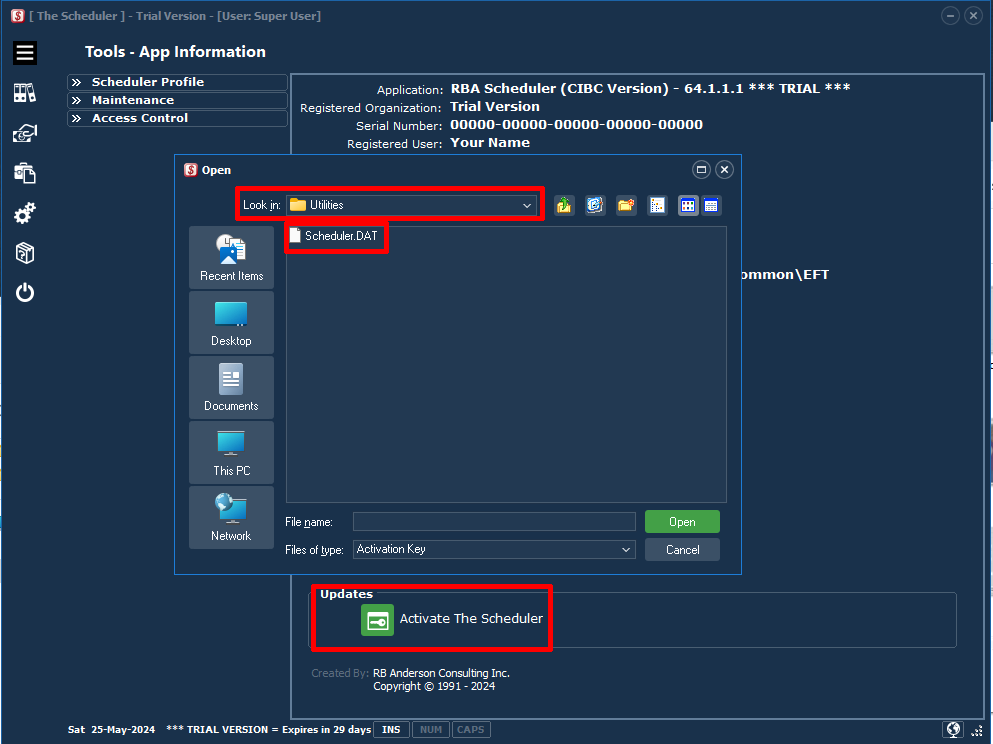
Task: Toggle the NUM status indicator
Action: [x=431, y=729]
